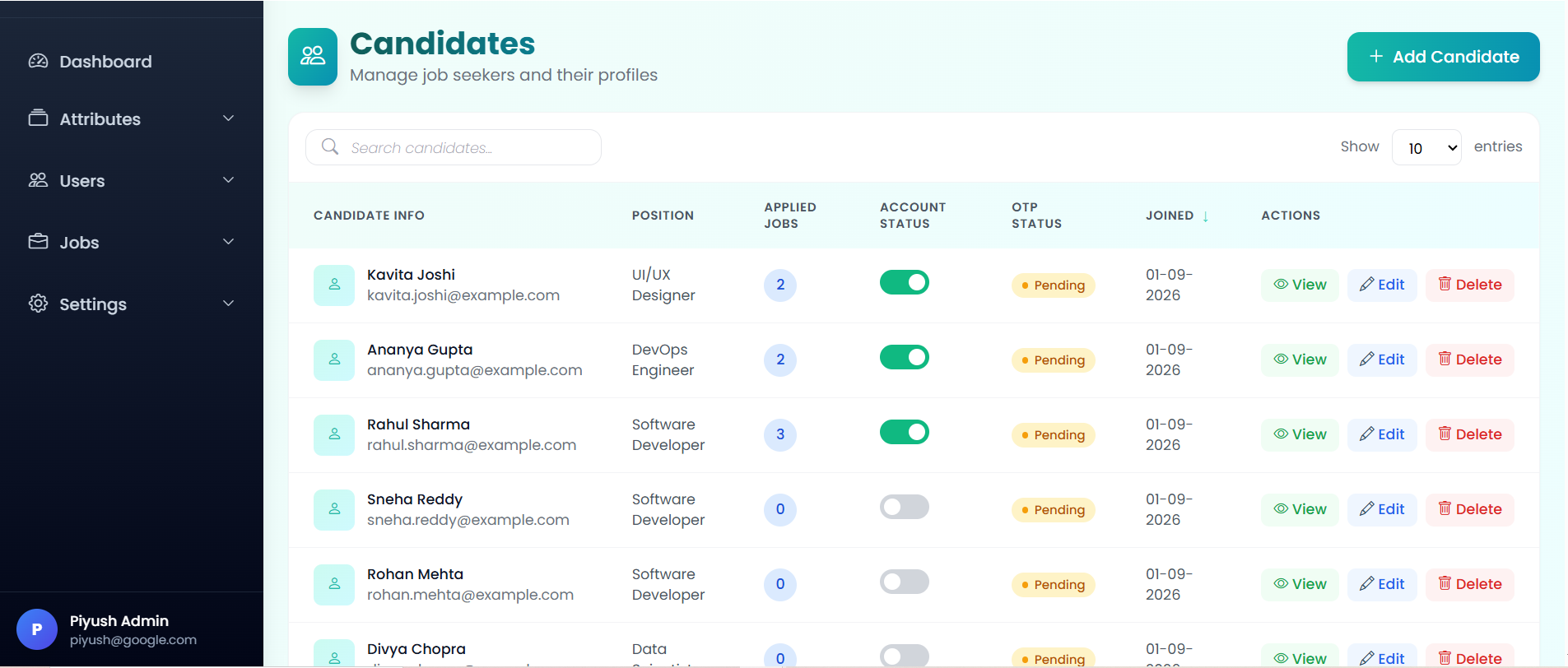Enable Sneha Reddy's account status toggle
1568x668 pixels.
coord(904,508)
